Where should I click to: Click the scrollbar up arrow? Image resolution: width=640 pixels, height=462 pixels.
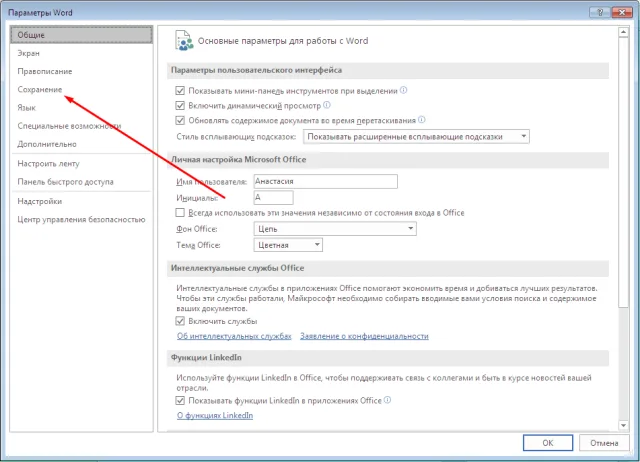(x=623, y=32)
